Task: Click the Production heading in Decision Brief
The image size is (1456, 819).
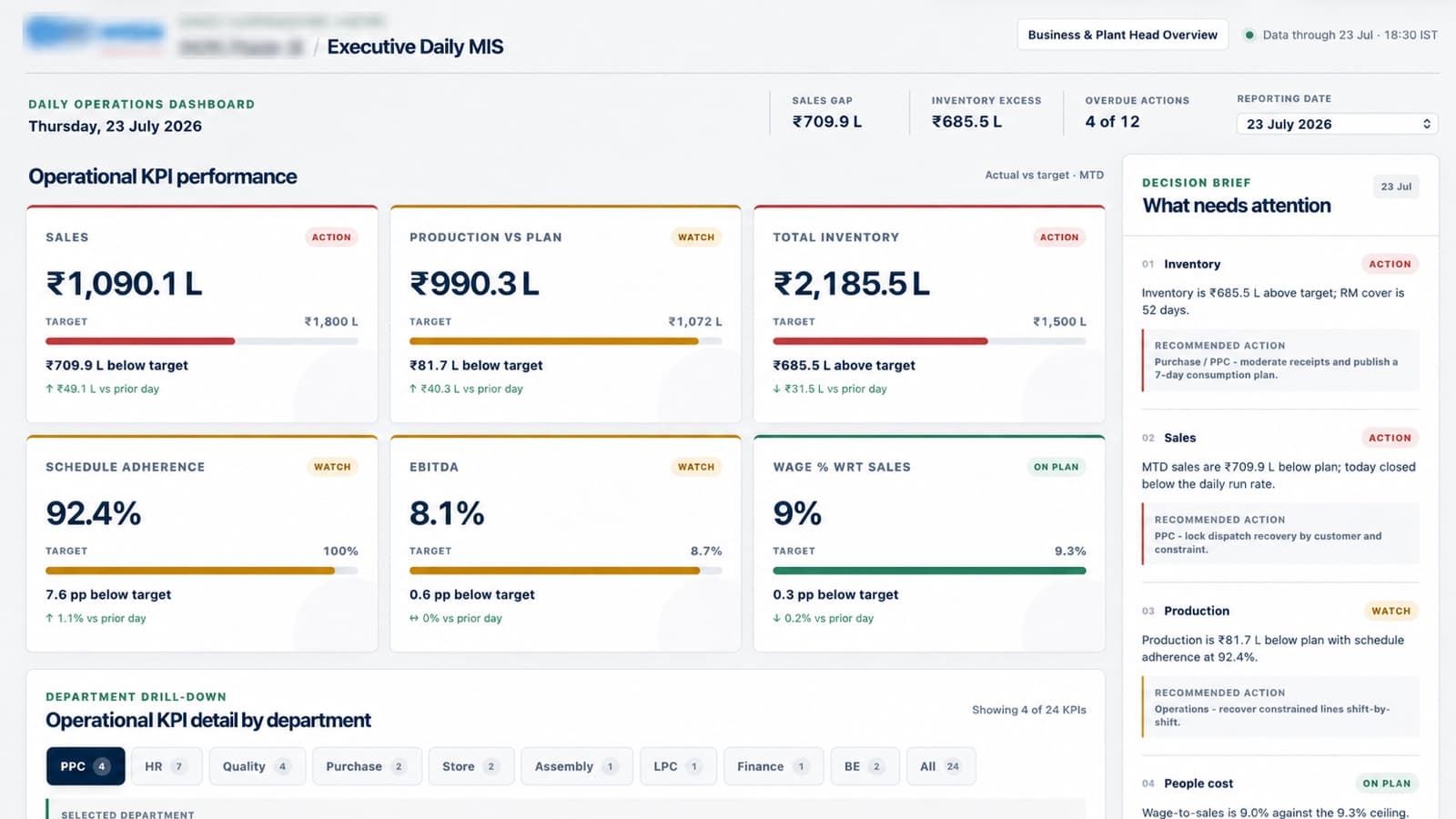Action: (1197, 611)
